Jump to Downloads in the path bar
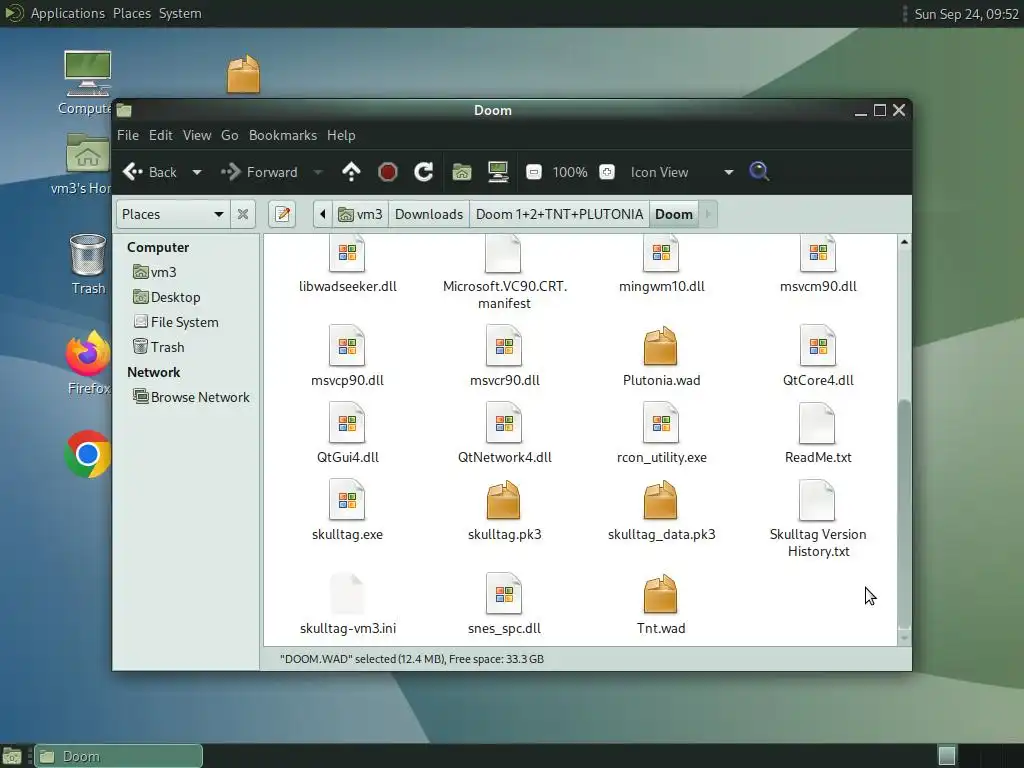Image resolution: width=1024 pixels, height=768 pixels. (429, 214)
